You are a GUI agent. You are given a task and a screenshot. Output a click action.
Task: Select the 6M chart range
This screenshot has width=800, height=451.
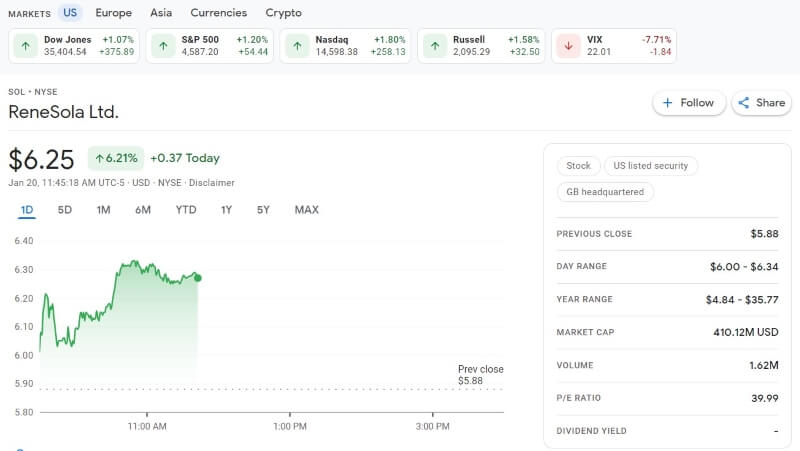[143, 210]
